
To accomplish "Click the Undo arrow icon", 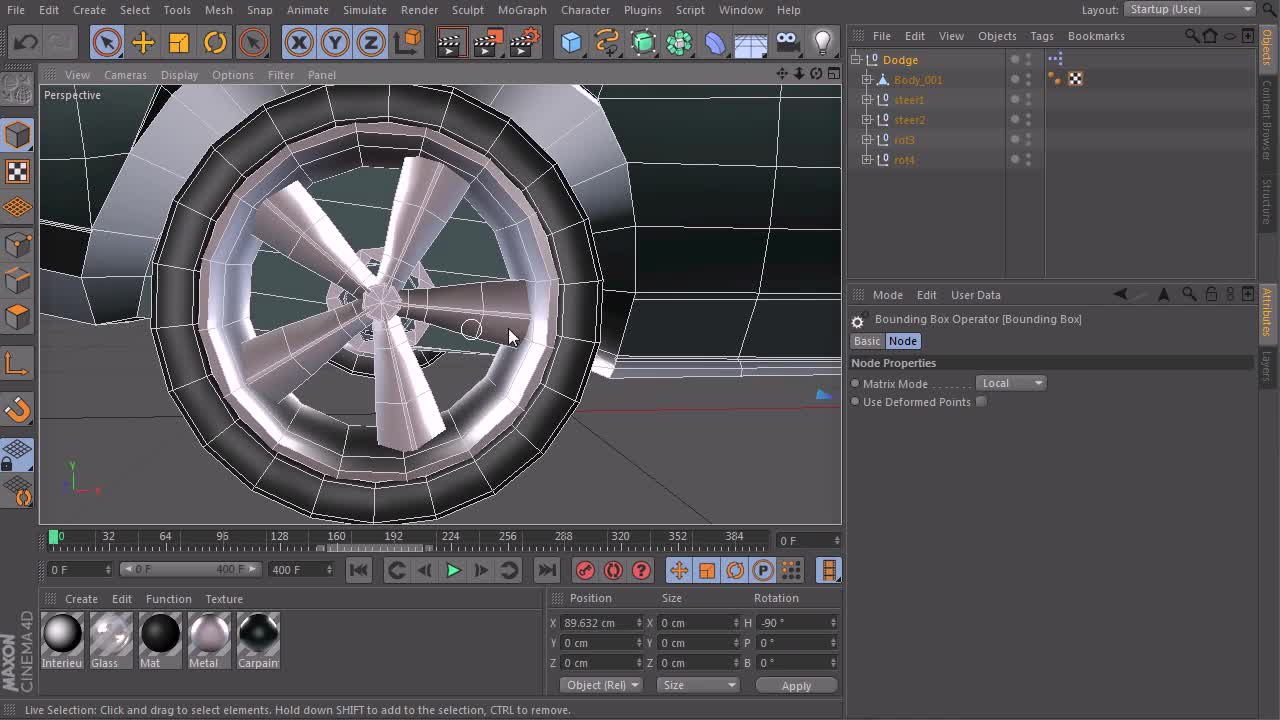I will 26,42.
